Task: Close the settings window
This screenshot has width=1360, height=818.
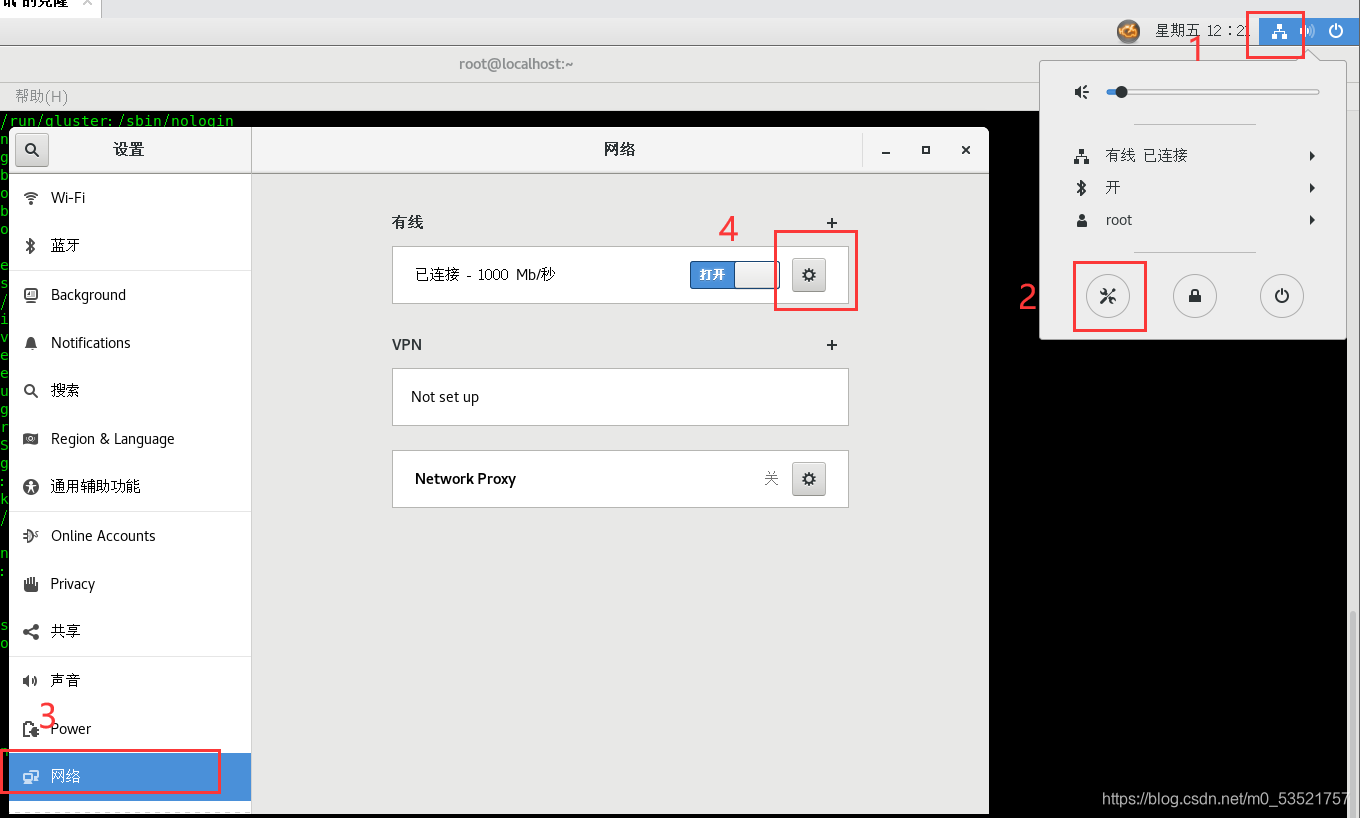Action: pyautogui.click(x=966, y=151)
